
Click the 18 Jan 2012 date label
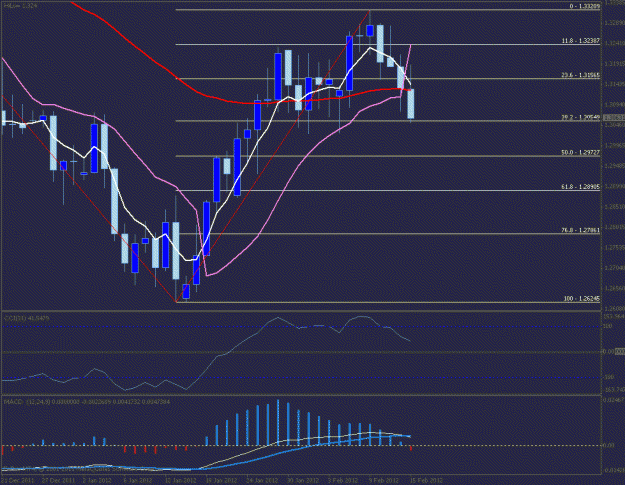coord(222,480)
